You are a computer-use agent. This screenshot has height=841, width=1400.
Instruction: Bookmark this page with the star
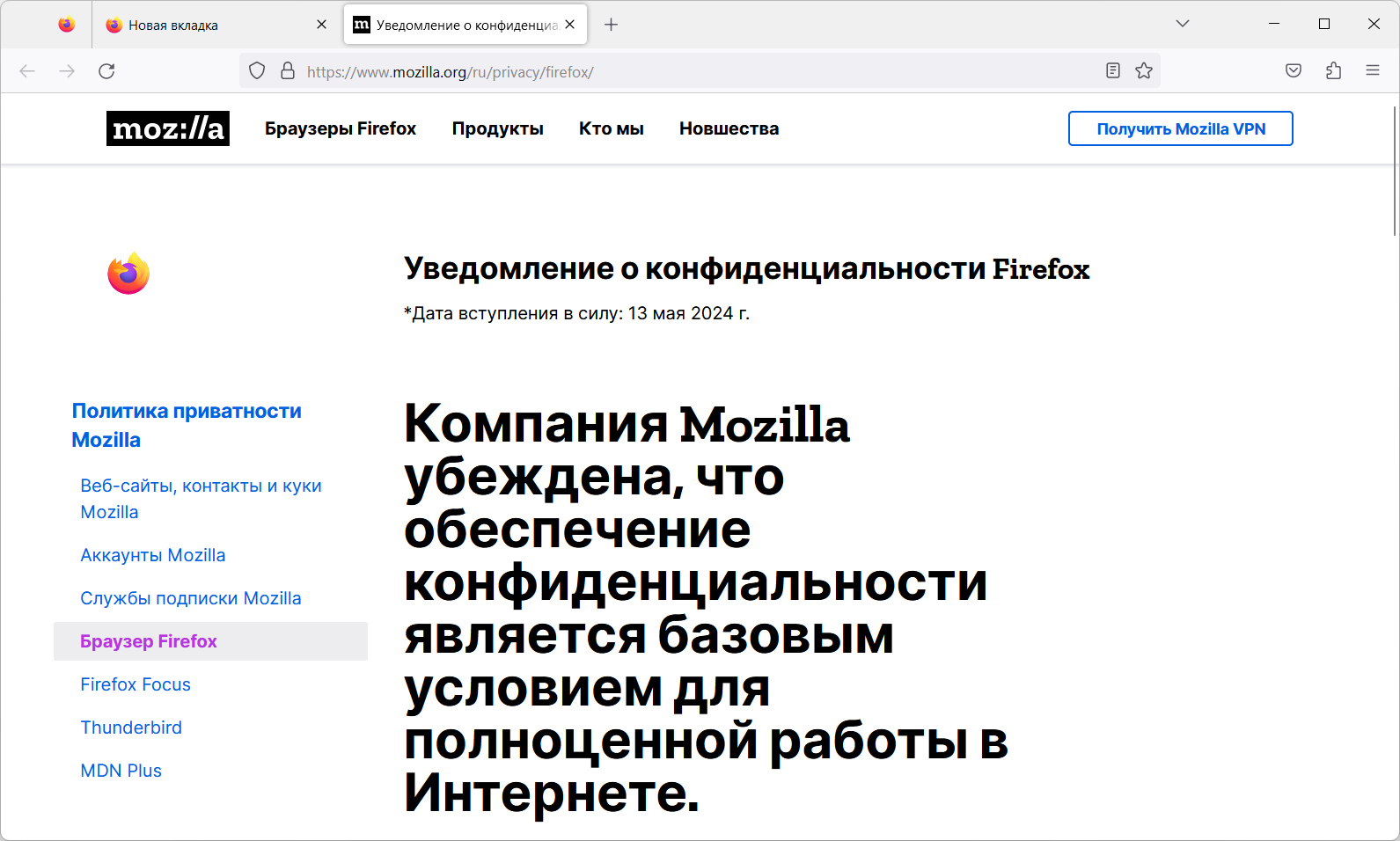1144,71
